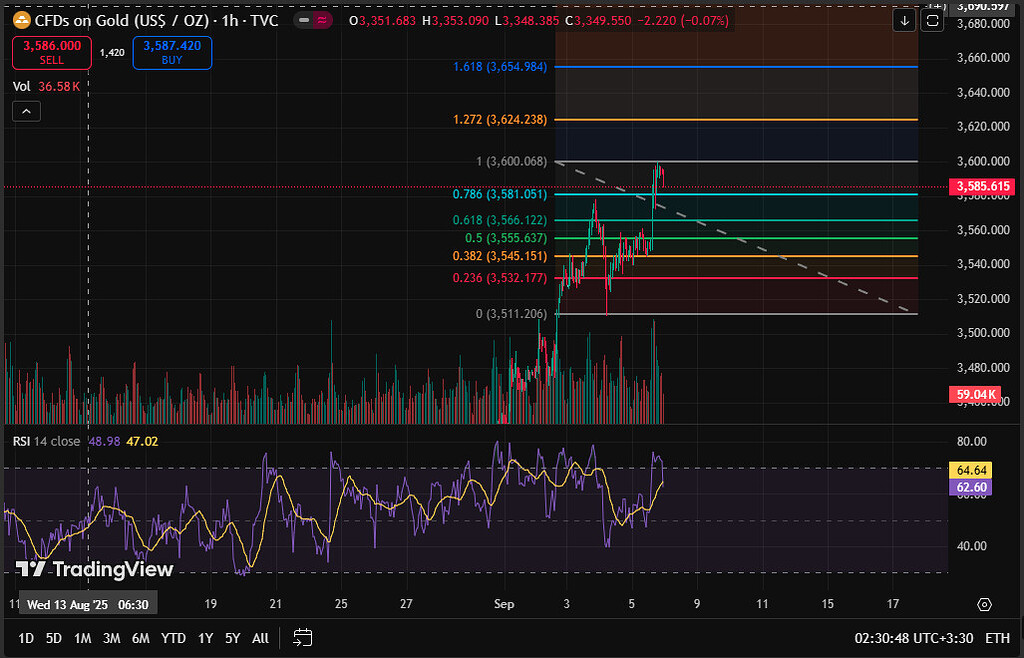Image resolution: width=1024 pixels, height=658 pixels.
Task: Open the go-to-date calendar icon
Action: tap(303, 637)
